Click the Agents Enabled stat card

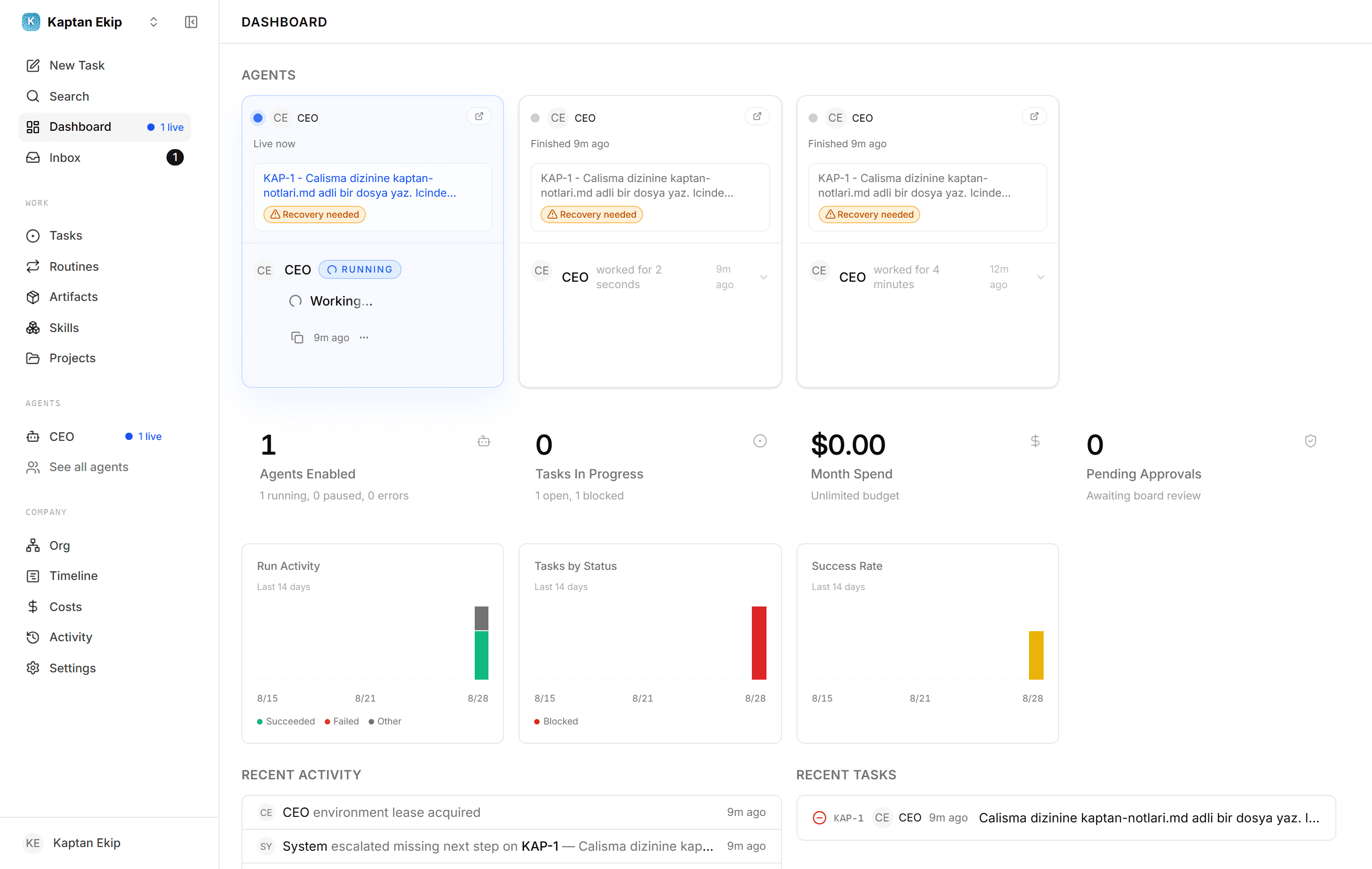[x=373, y=467]
